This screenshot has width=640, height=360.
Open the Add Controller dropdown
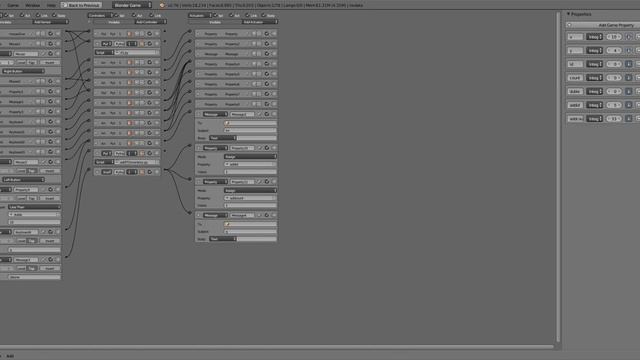pos(150,22)
